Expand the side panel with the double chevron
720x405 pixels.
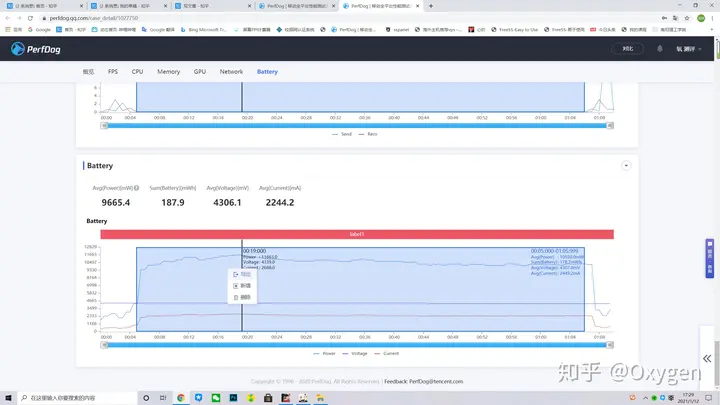707,359
